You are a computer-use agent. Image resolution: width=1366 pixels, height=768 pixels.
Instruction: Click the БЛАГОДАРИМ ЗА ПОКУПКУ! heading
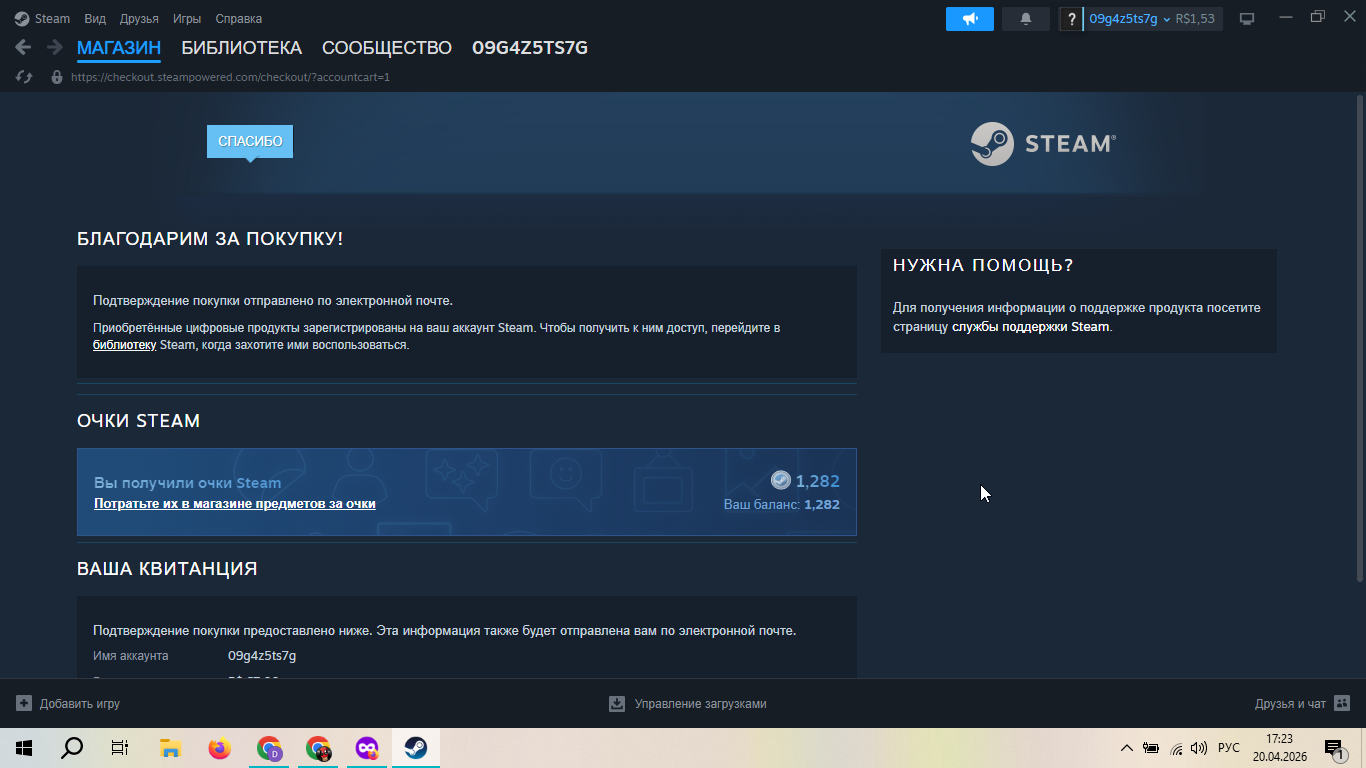210,239
